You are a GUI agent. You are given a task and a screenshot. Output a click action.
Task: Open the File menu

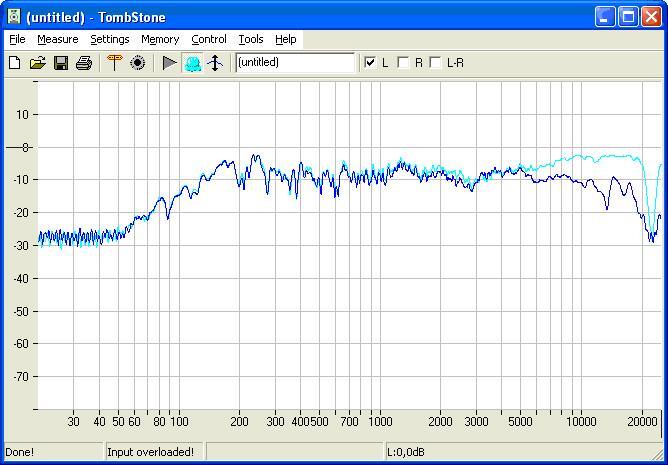point(17,39)
